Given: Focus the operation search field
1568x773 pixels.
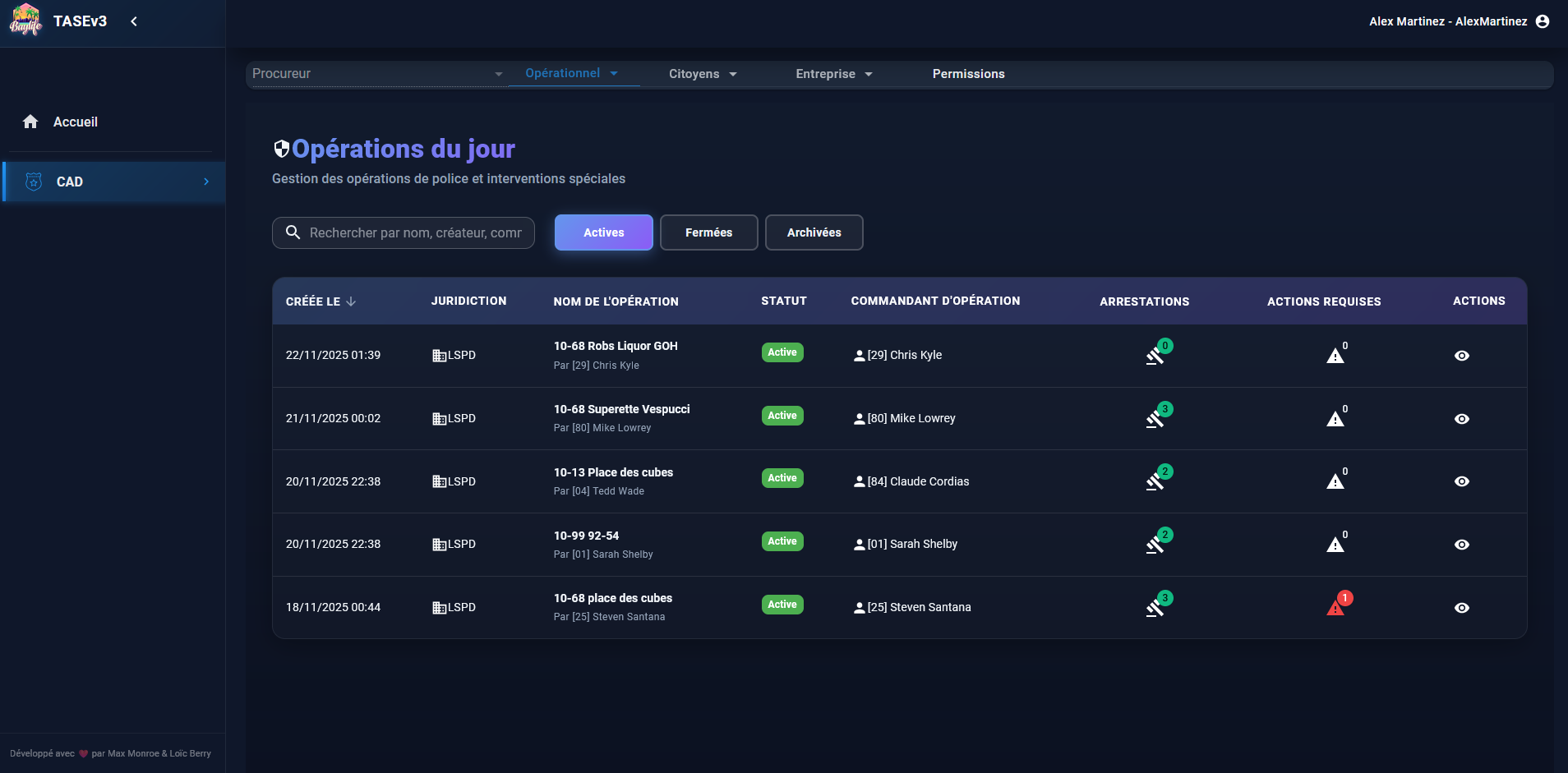Looking at the screenshot, I should click(x=415, y=232).
